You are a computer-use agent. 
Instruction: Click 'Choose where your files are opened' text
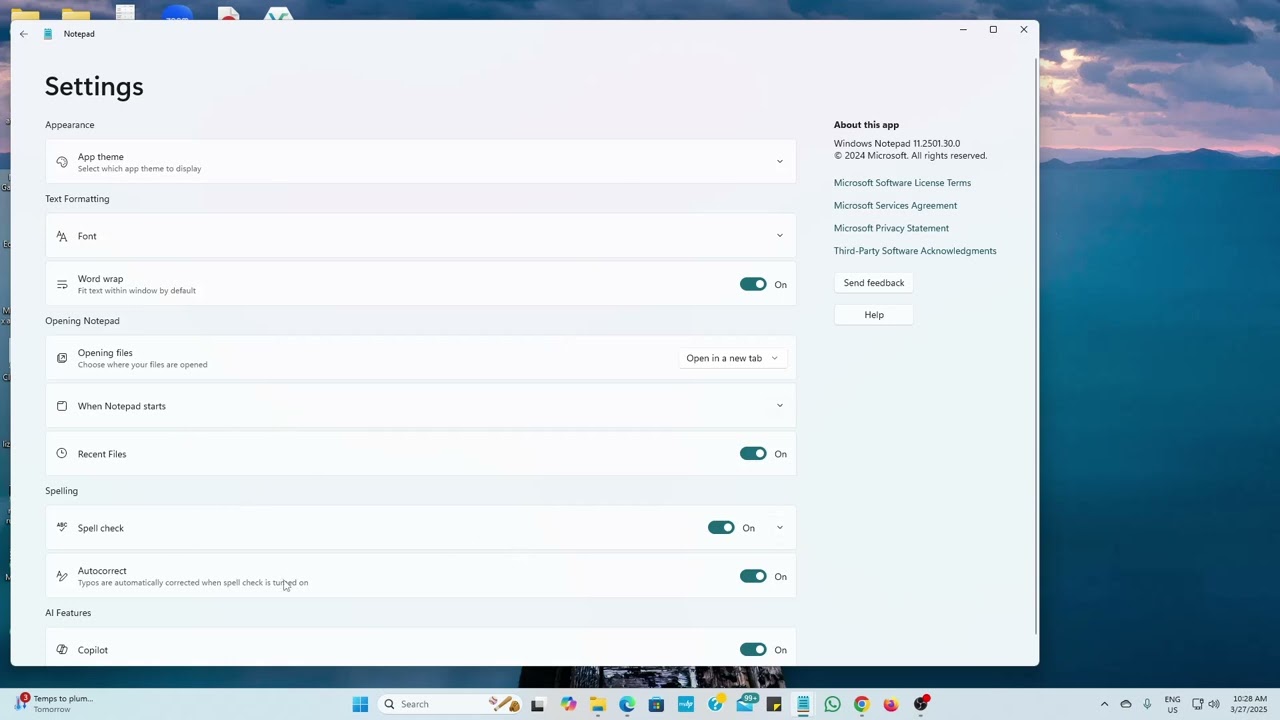(143, 365)
